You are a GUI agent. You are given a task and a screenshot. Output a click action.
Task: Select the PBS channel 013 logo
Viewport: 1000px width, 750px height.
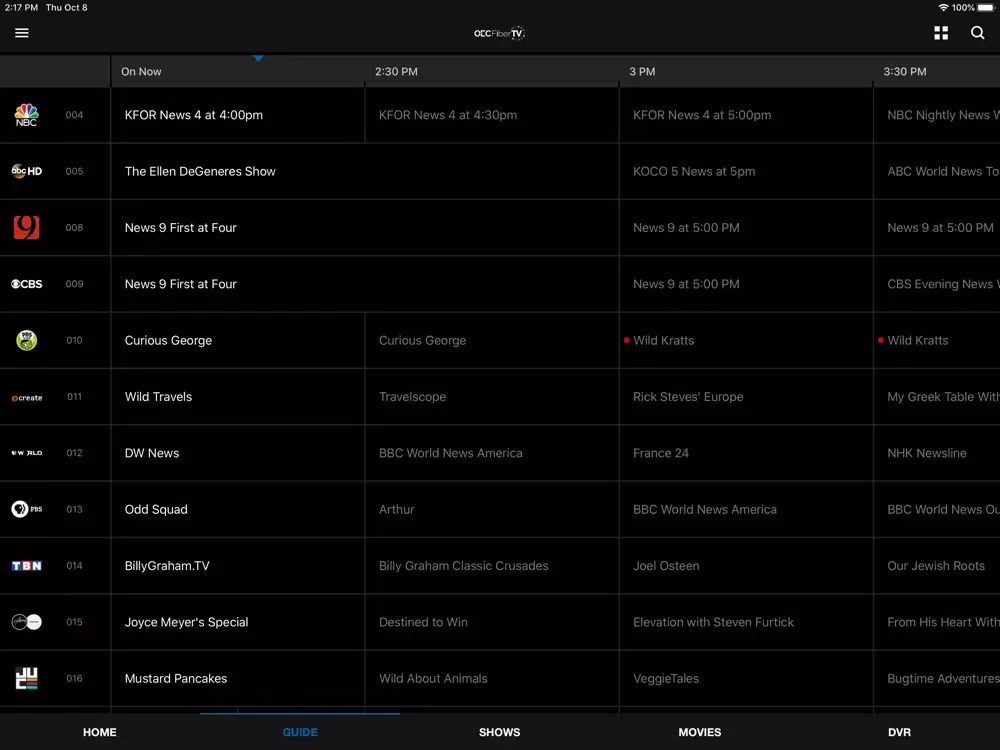tap(26, 509)
